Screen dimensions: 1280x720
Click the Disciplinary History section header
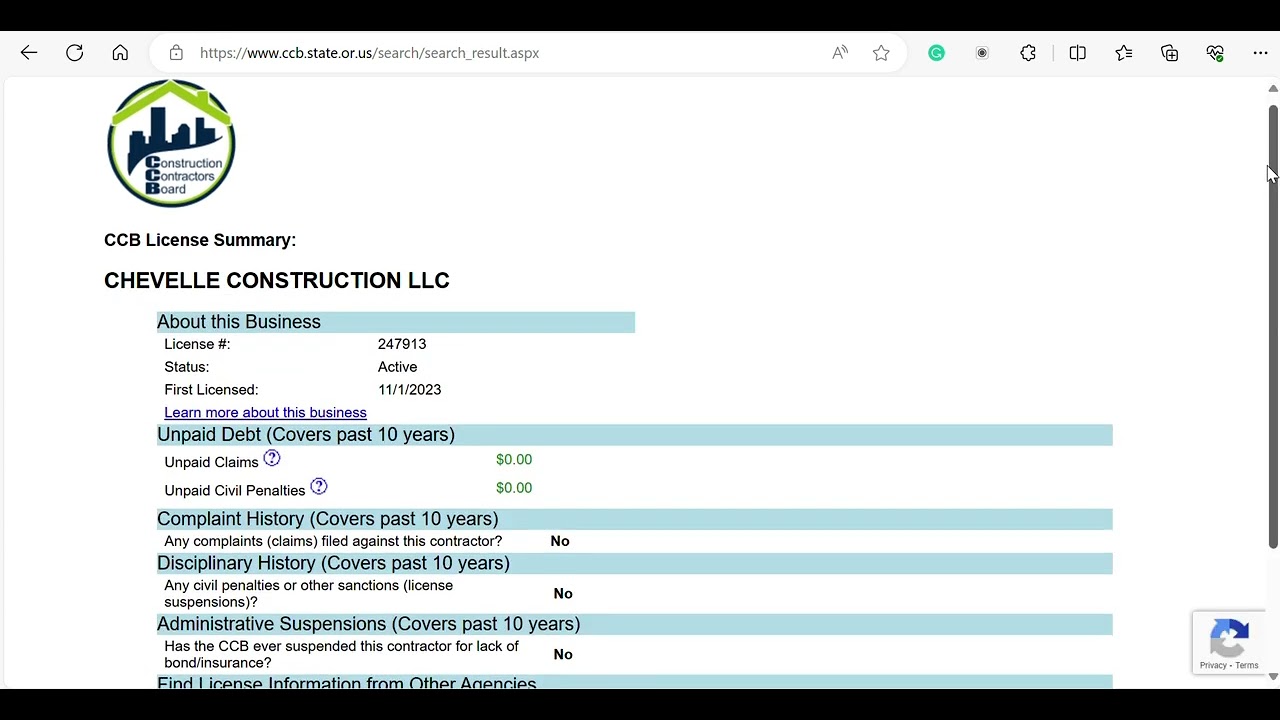634,562
